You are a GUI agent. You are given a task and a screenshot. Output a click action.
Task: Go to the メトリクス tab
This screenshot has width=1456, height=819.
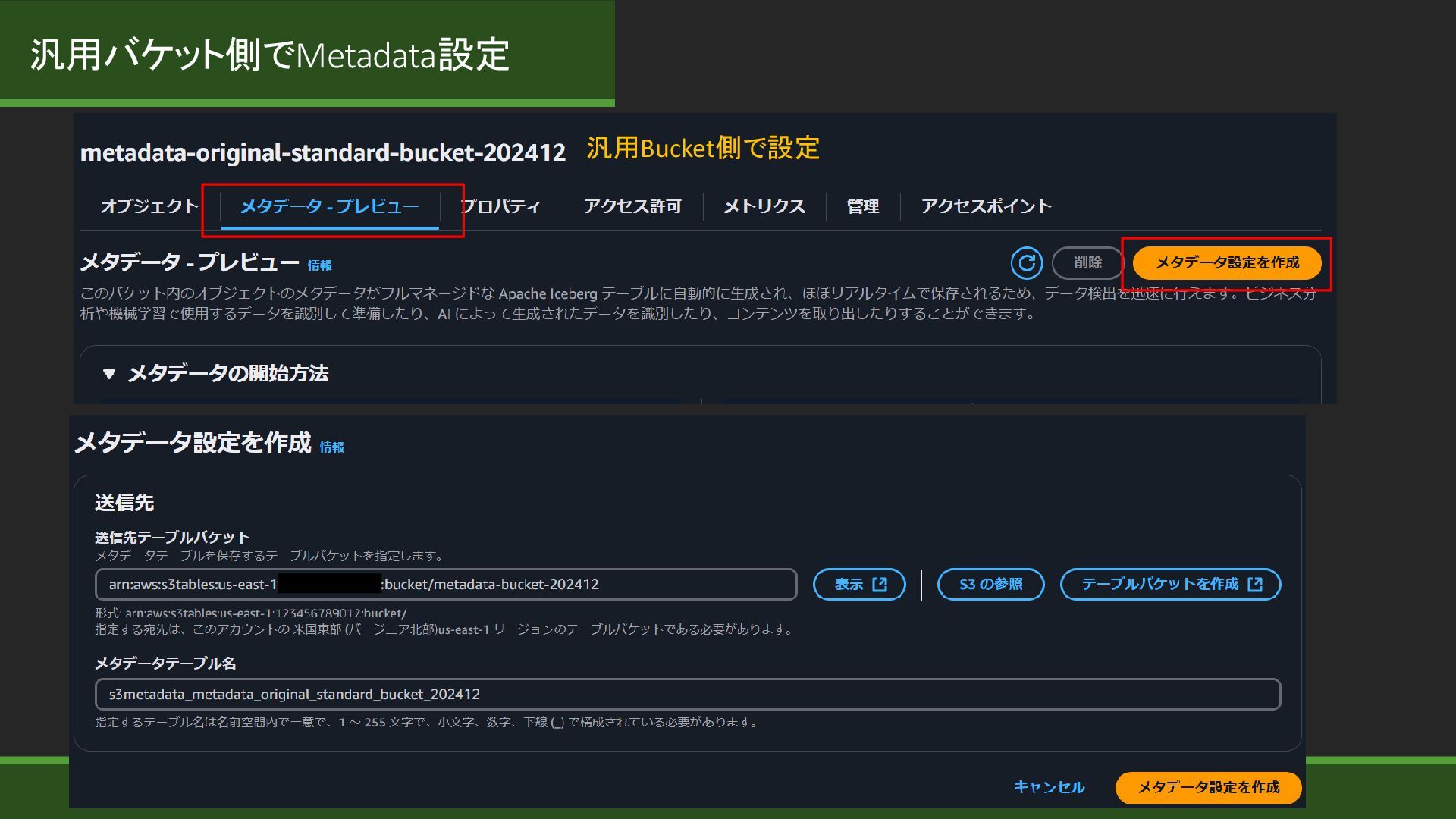click(764, 206)
